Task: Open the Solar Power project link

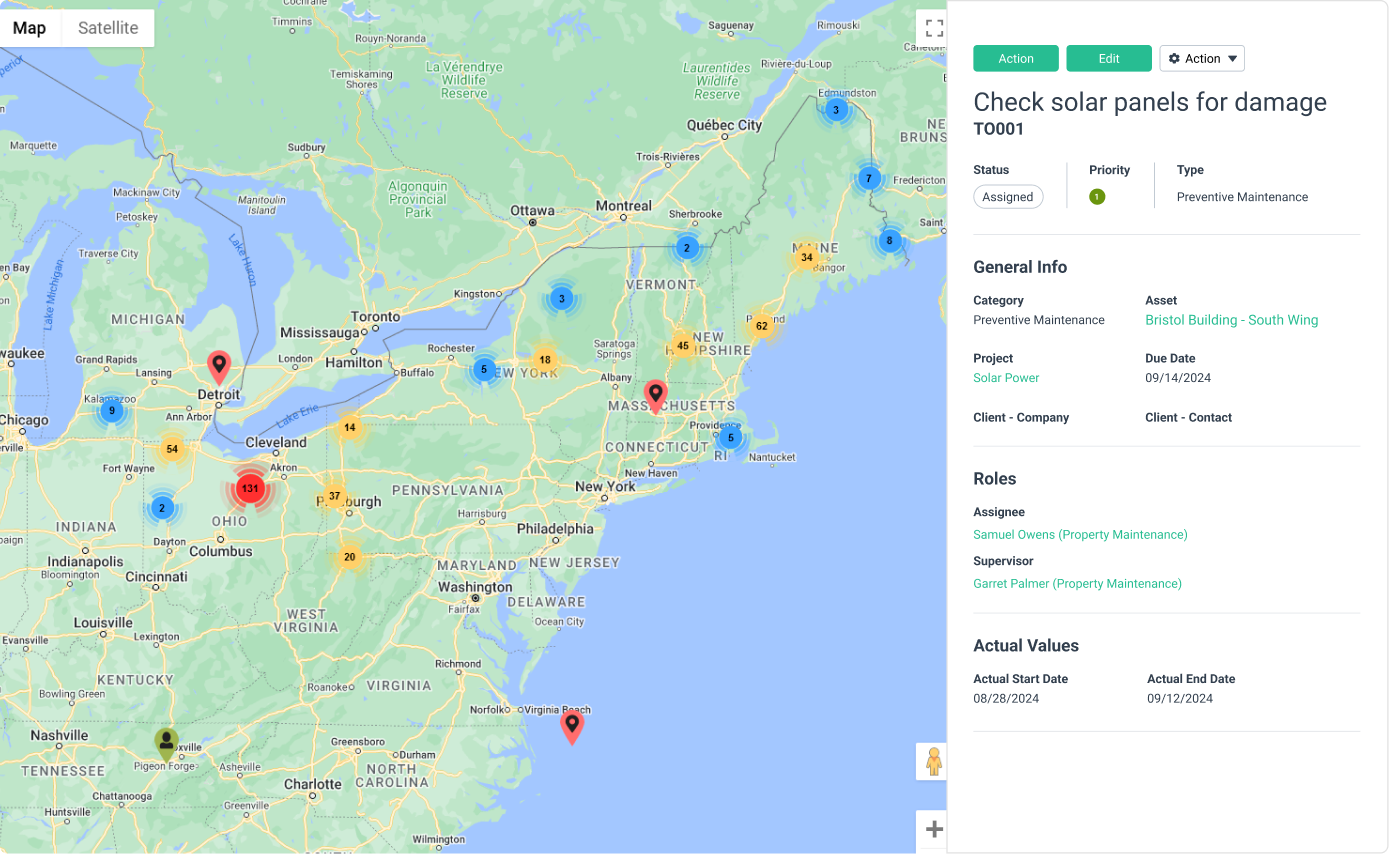Action: [1006, 378]
